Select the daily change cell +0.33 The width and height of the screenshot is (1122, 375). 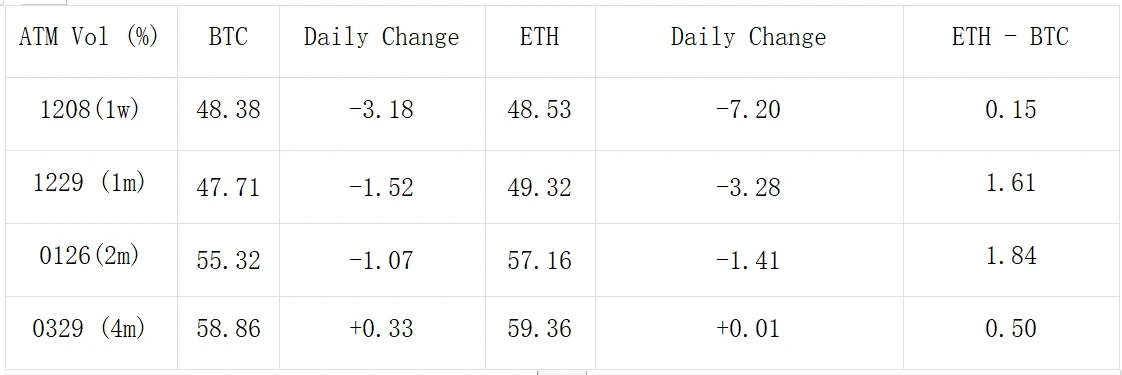point(381,329)
